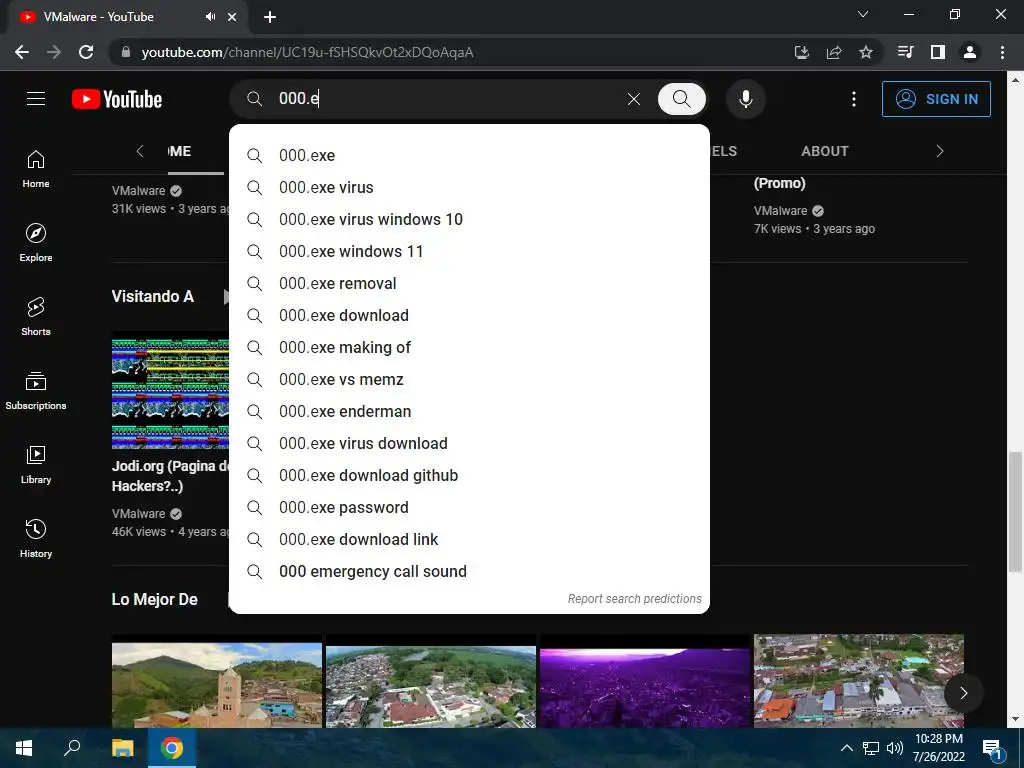Open History in the sidebar
Viewport: 1024px width, 768px height.
tap(36, 538)
